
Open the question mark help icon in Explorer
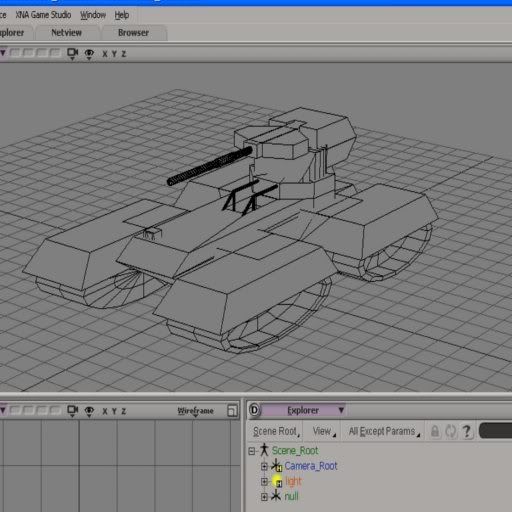tap(467, 431)
